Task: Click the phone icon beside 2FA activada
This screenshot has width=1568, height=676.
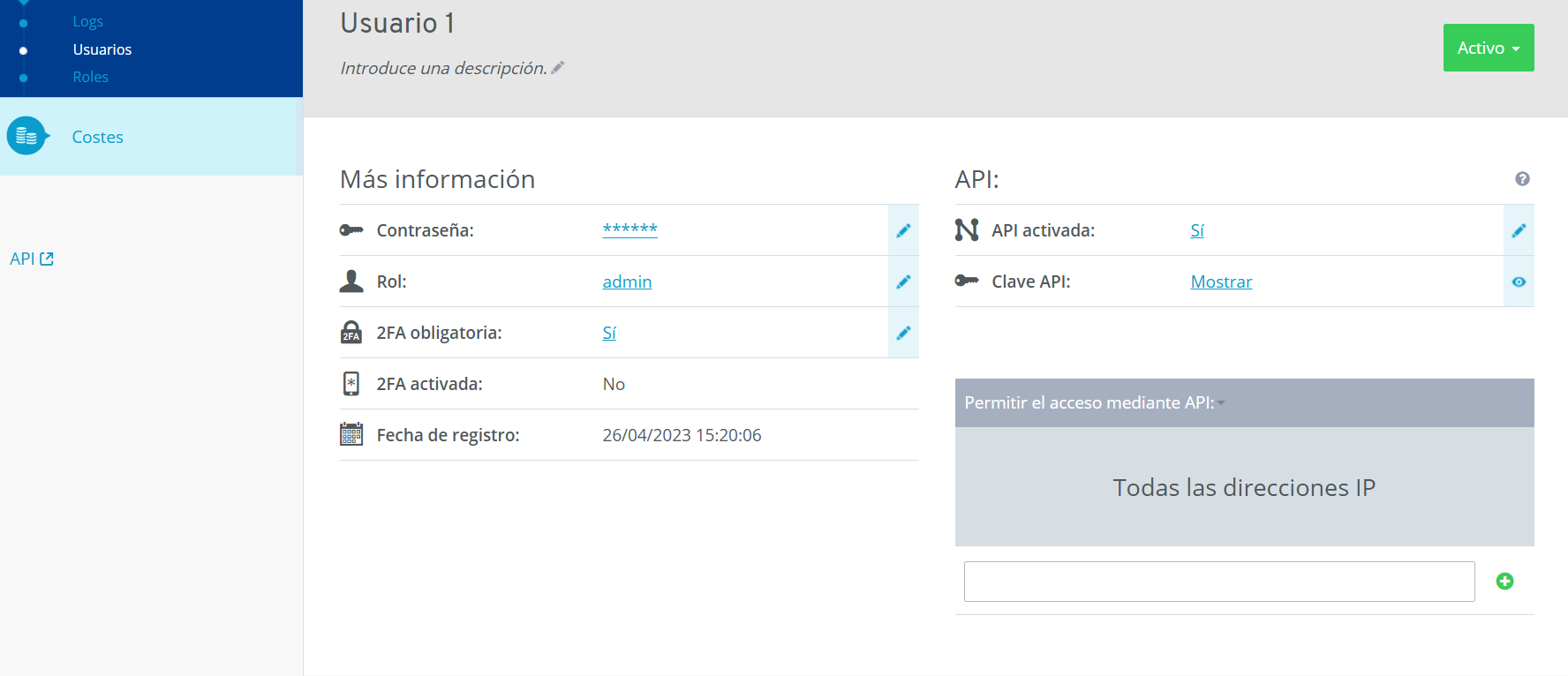Action: point(351,383)
